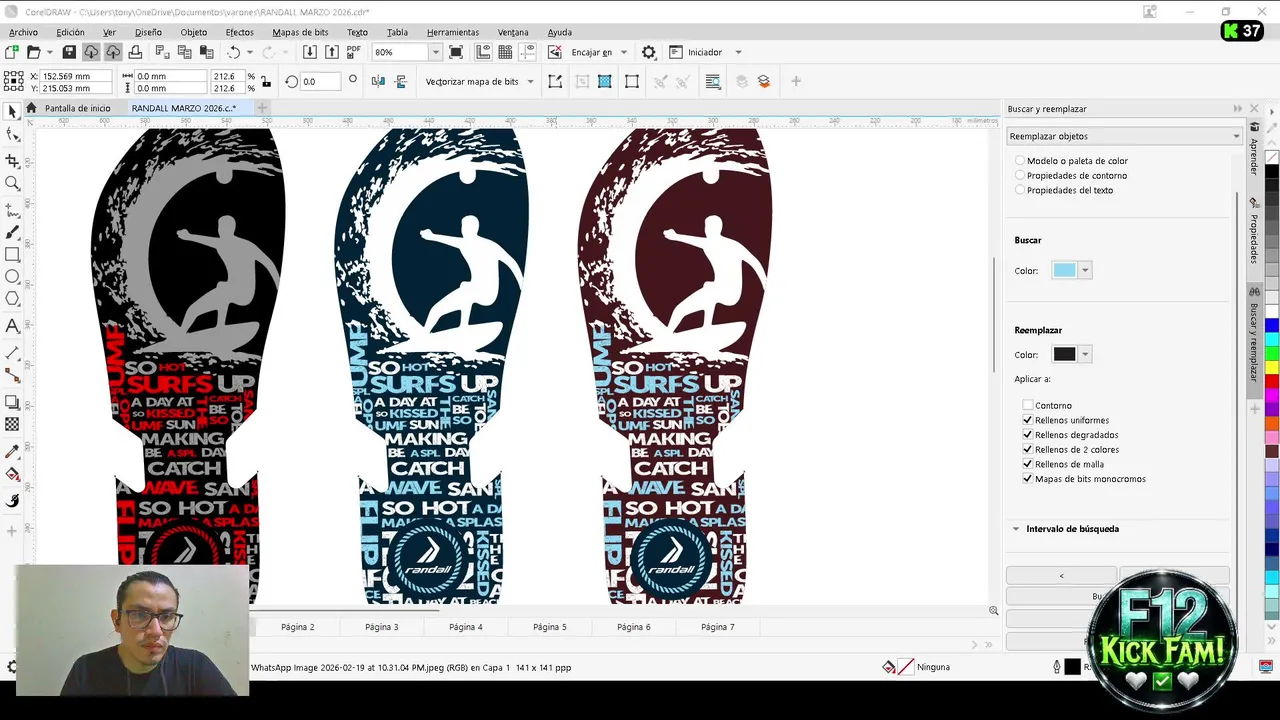Open the zoom level 80% dropdown

point(435,52)
